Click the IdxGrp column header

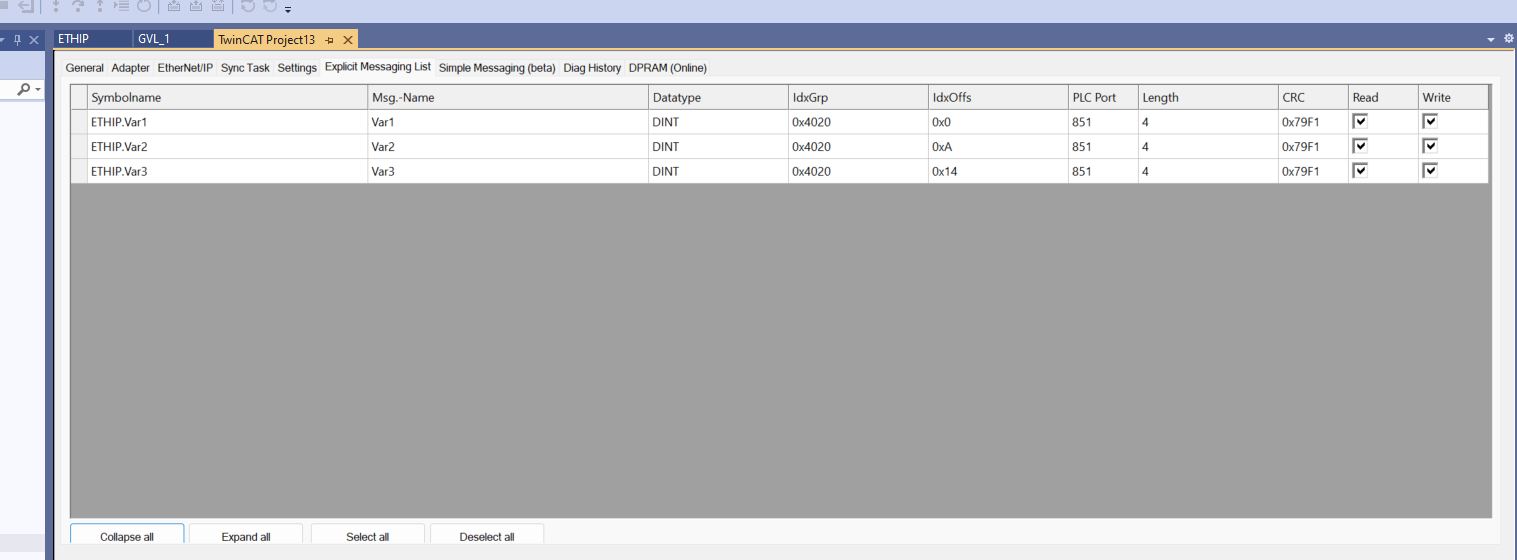[857, 97]
